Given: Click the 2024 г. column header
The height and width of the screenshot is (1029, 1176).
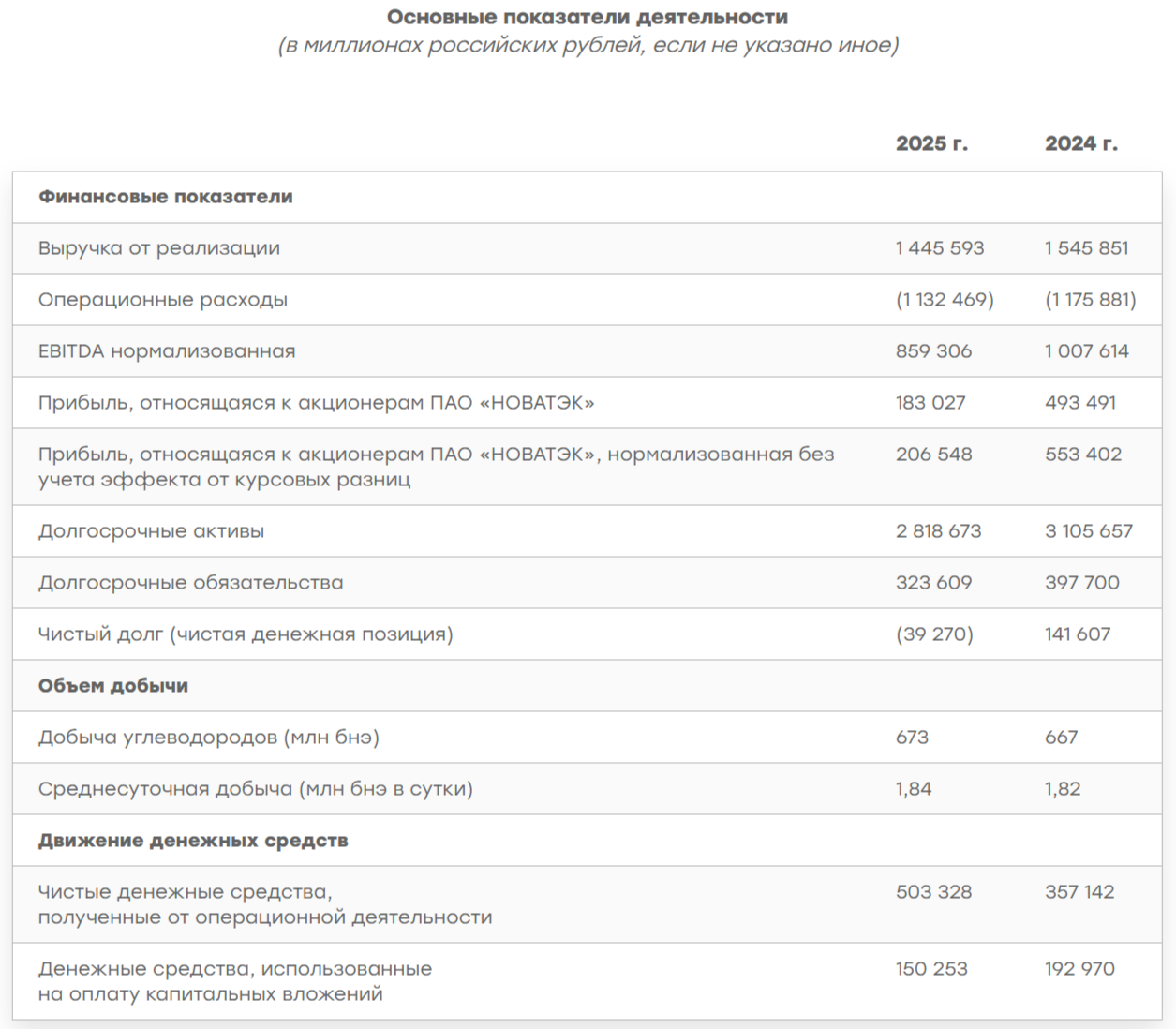Looking at the screenshot, I should click(1080, 143).
